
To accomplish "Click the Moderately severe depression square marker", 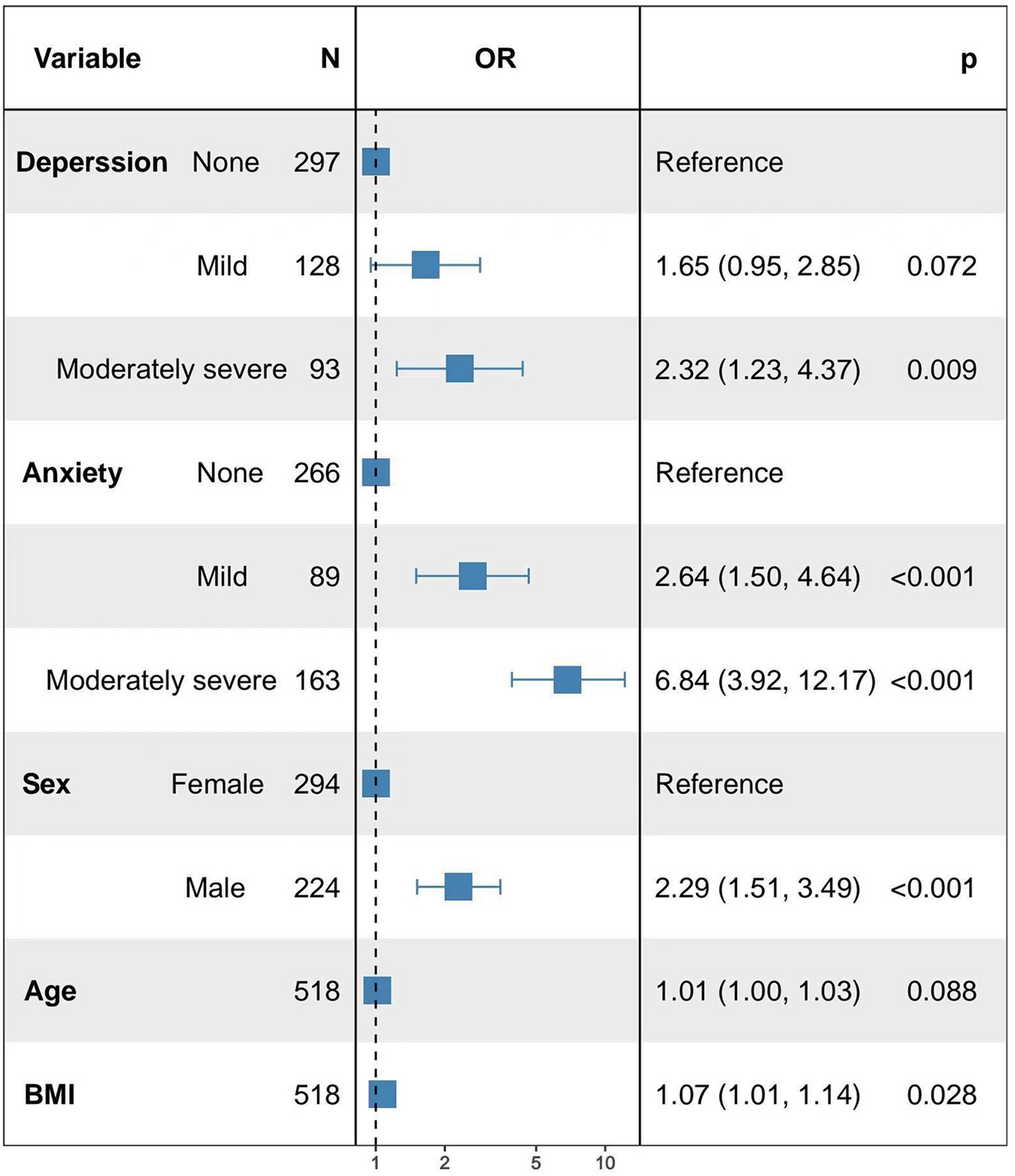I will pos(459,369).
